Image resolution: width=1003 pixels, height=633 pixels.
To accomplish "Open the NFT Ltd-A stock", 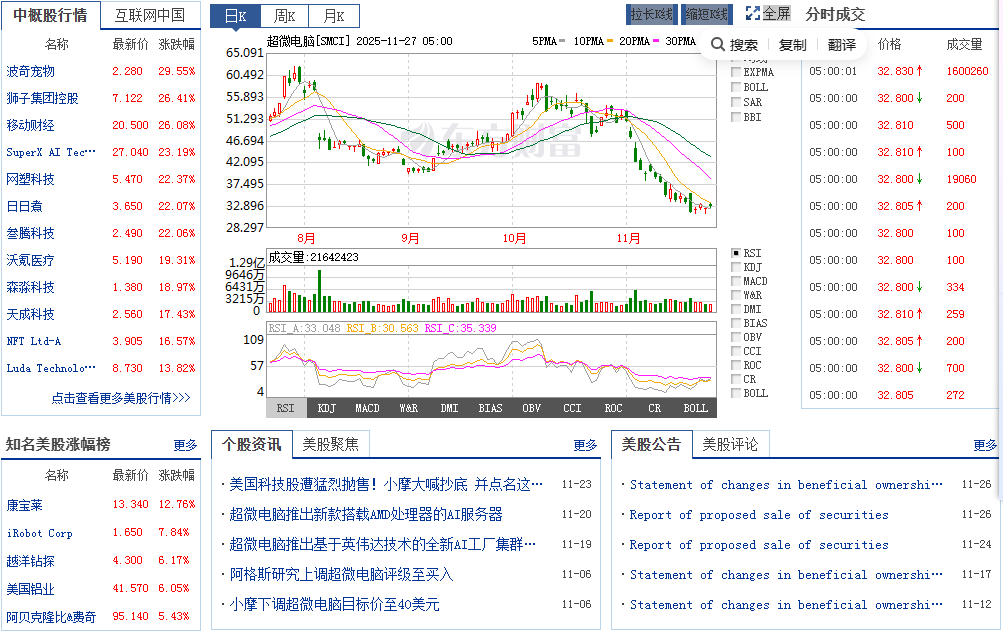I will [x=33, y=341].
